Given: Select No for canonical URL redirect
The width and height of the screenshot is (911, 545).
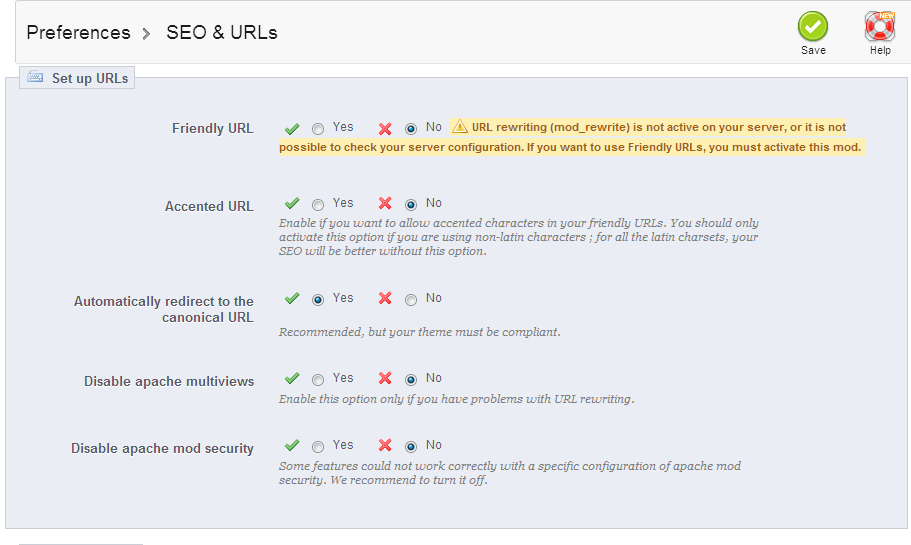Looking at the screenshot, I should coord(411,300).
